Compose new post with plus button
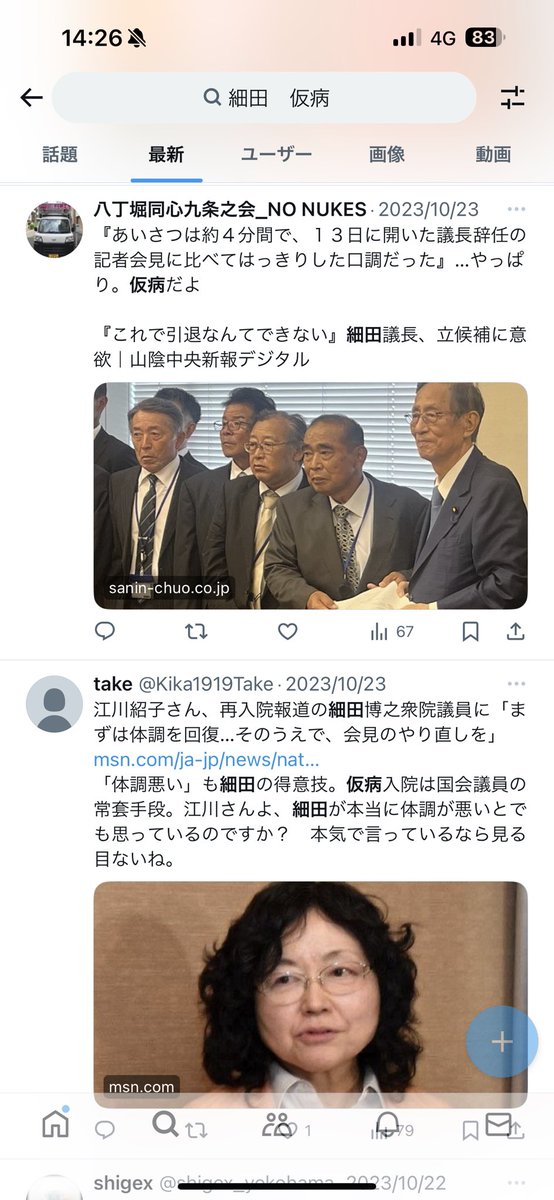The image size is (554, 1200). tap(502, 1041)
